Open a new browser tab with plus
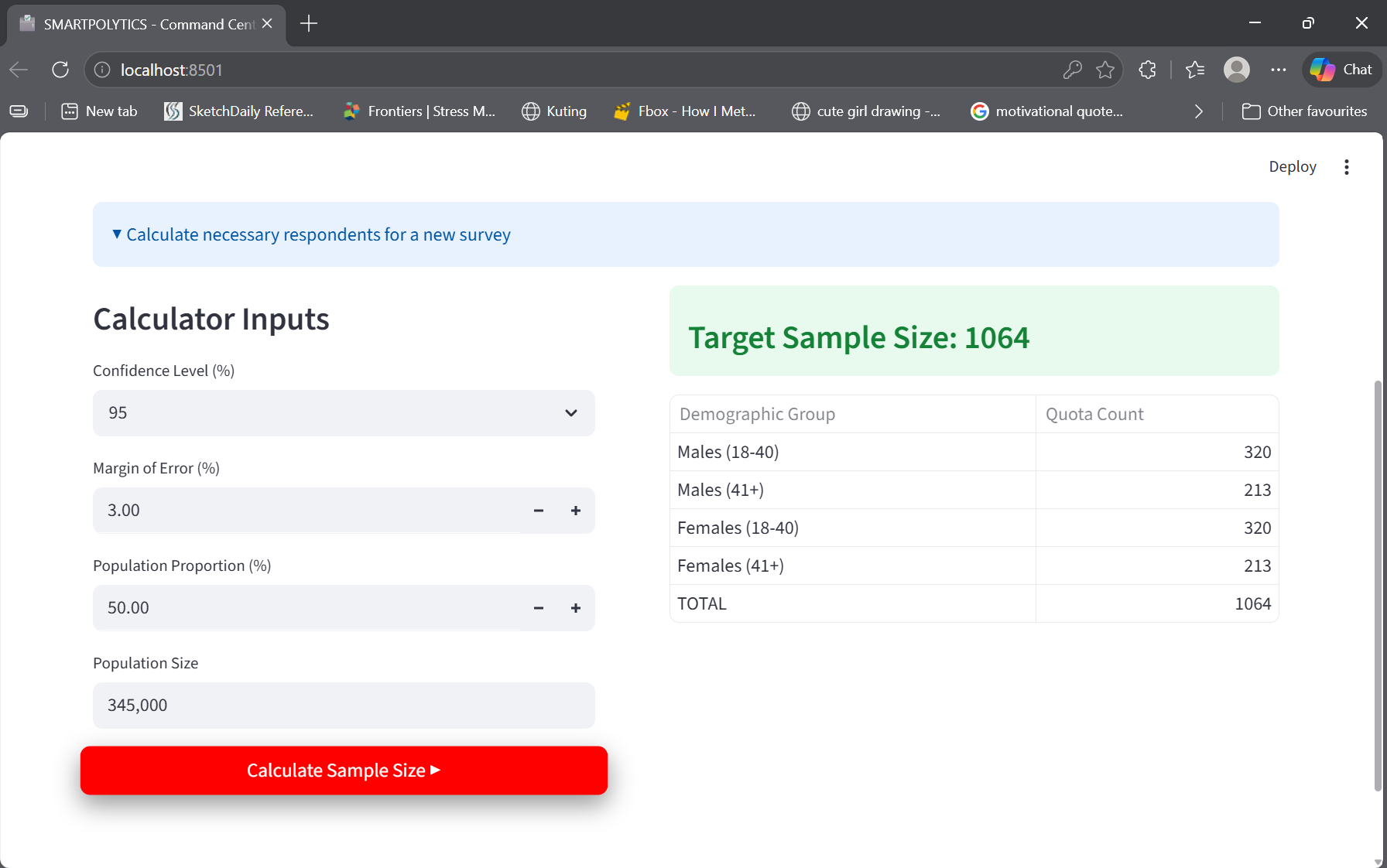Screen dimensions: 1387x868 pyautogui.click(x=309, y=24)
